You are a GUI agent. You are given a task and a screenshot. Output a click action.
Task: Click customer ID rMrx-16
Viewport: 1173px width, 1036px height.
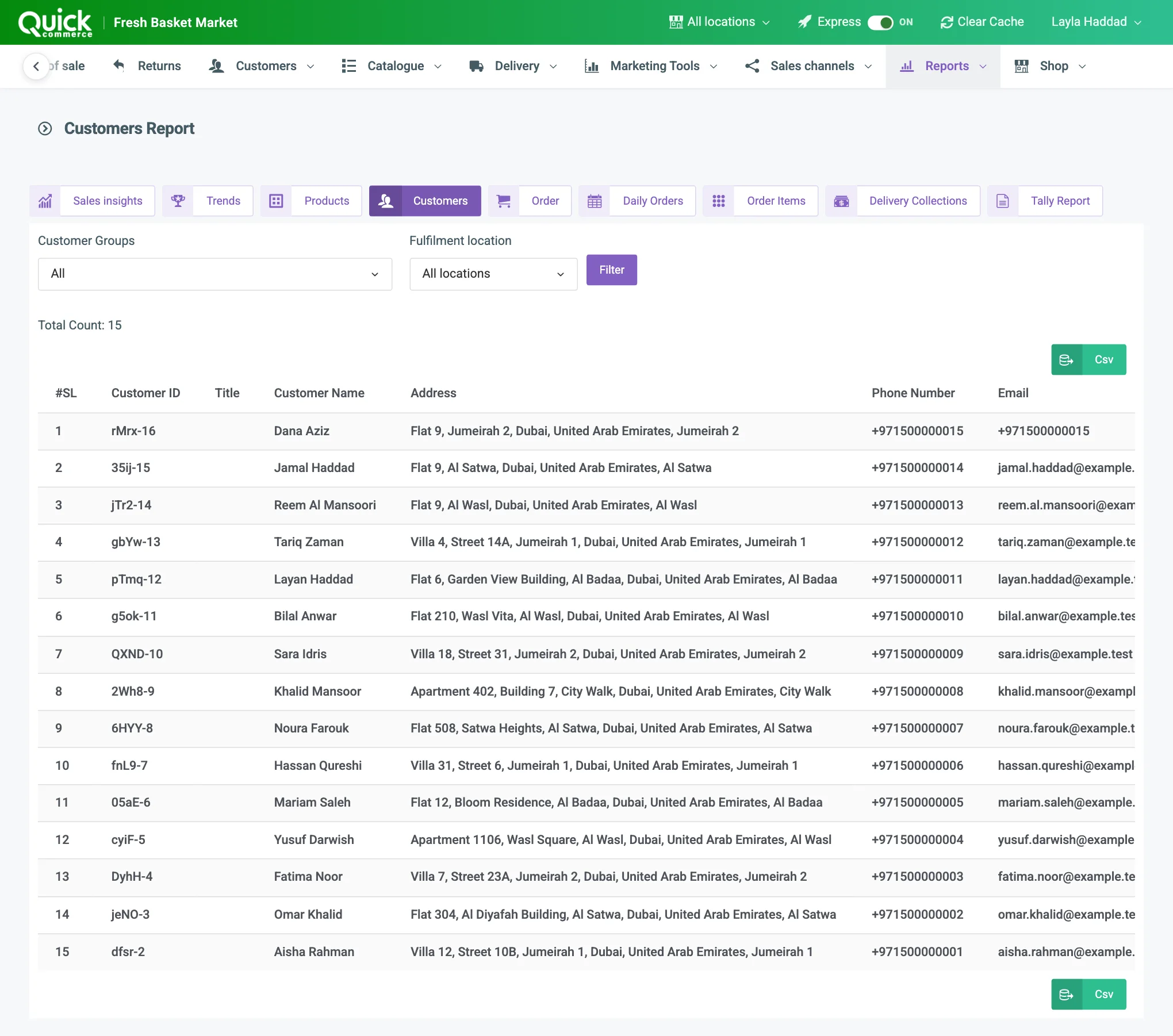coord(133,431)
